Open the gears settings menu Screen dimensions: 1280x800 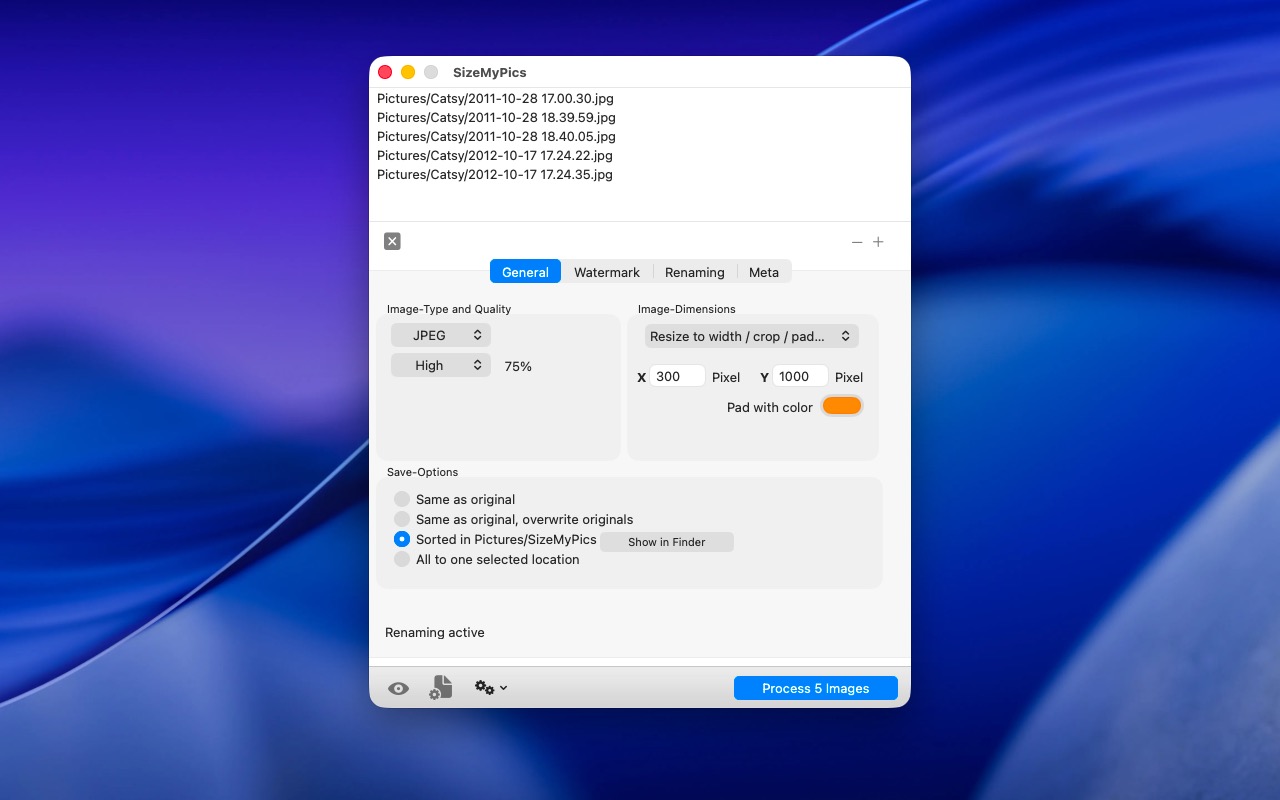tap(490, 688)
